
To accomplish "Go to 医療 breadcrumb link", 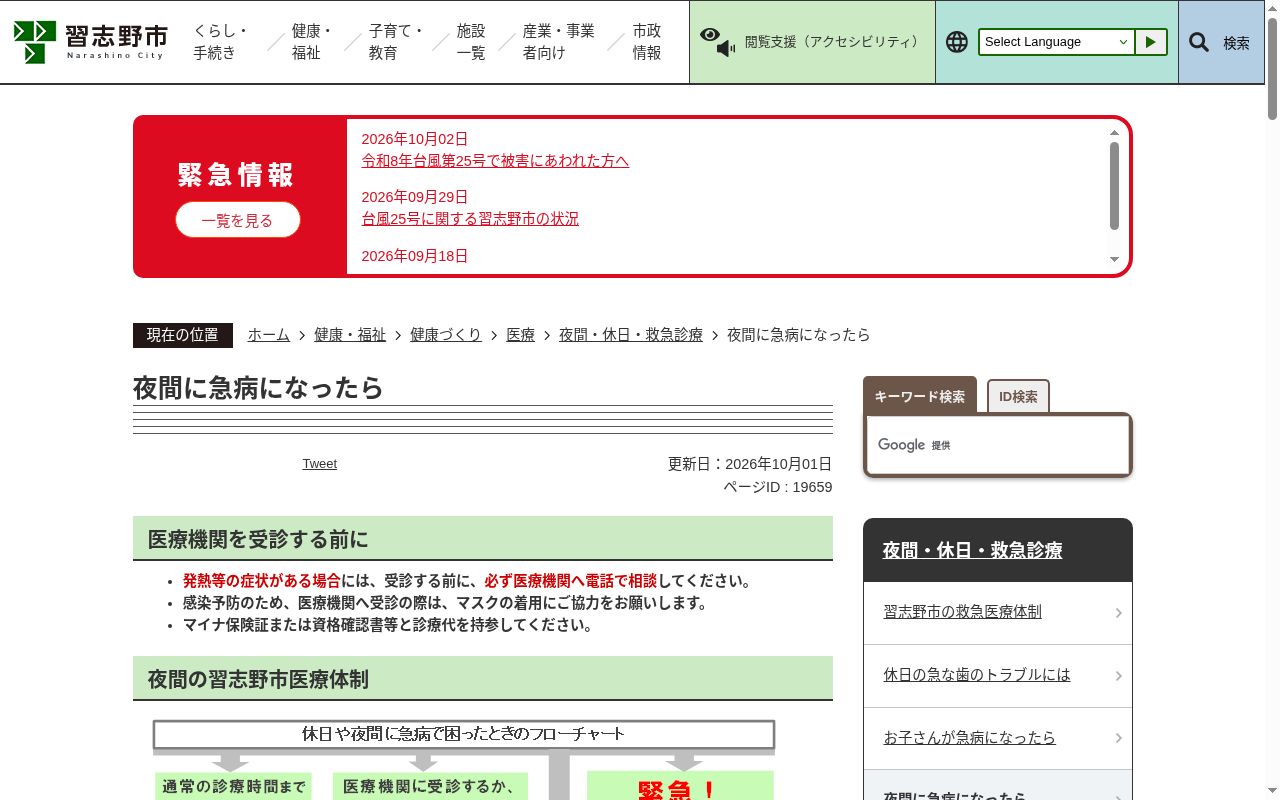I will tap(521, 335).
